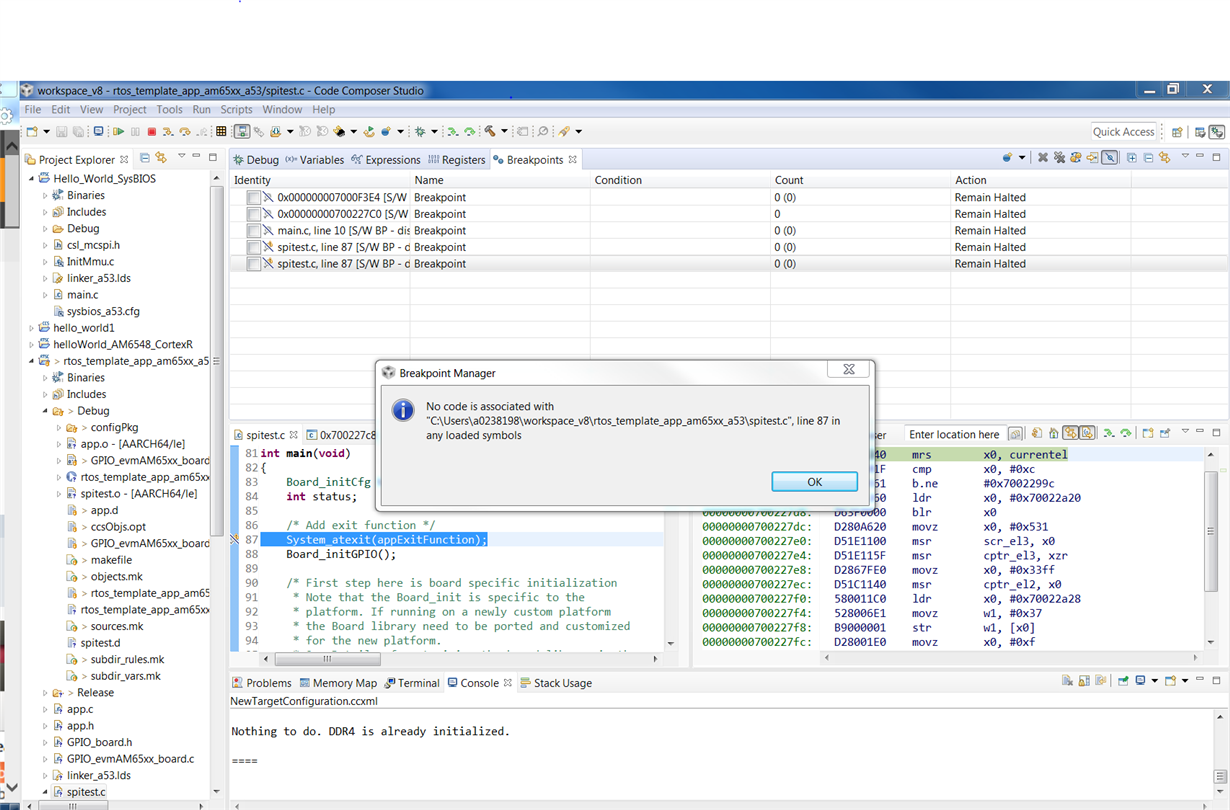Click Collapse All icon in Breakpoints view
The height and width of the screenshot is (810, 1230).
[1148, 158]
